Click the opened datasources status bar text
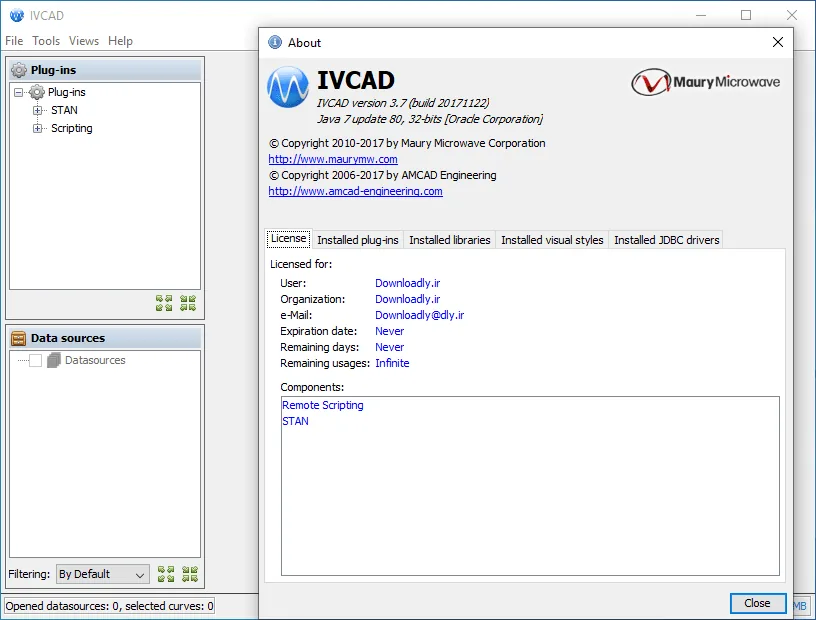Screen dimensions: 816x620 (x=109, y=606)
